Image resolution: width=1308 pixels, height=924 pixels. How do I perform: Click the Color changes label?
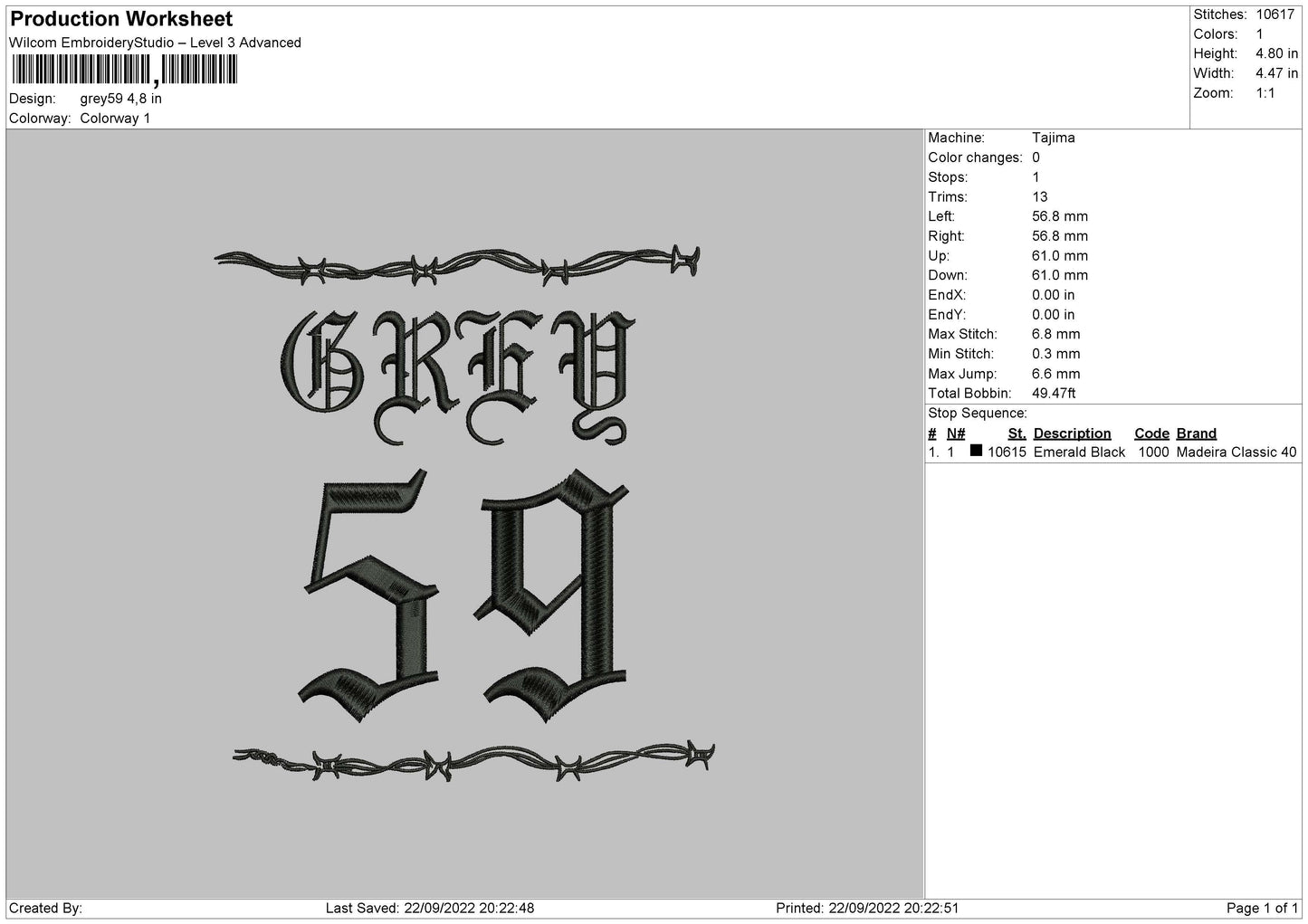(x=975, y=157)
